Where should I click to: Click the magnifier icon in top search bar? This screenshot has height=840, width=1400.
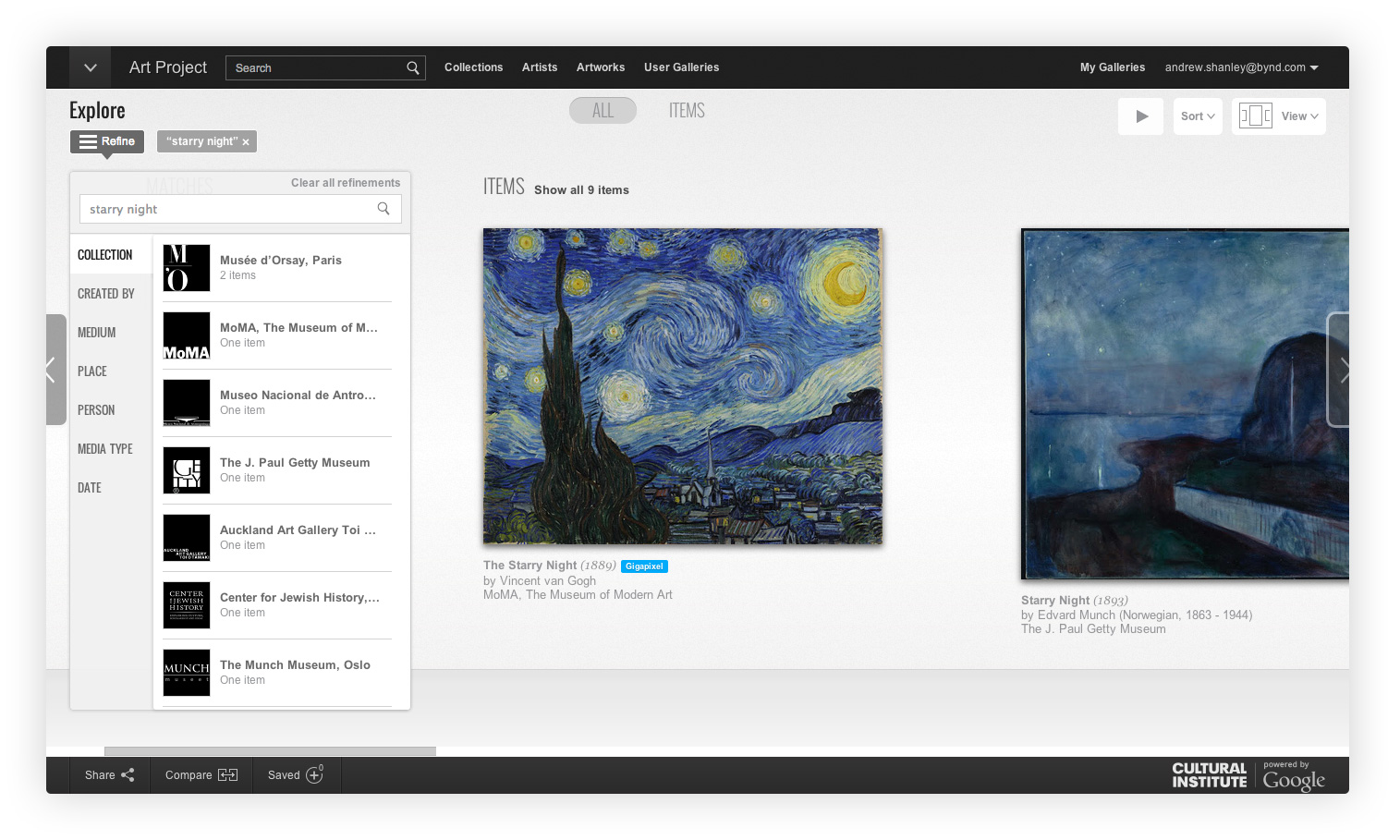click(x=413, y=67)
